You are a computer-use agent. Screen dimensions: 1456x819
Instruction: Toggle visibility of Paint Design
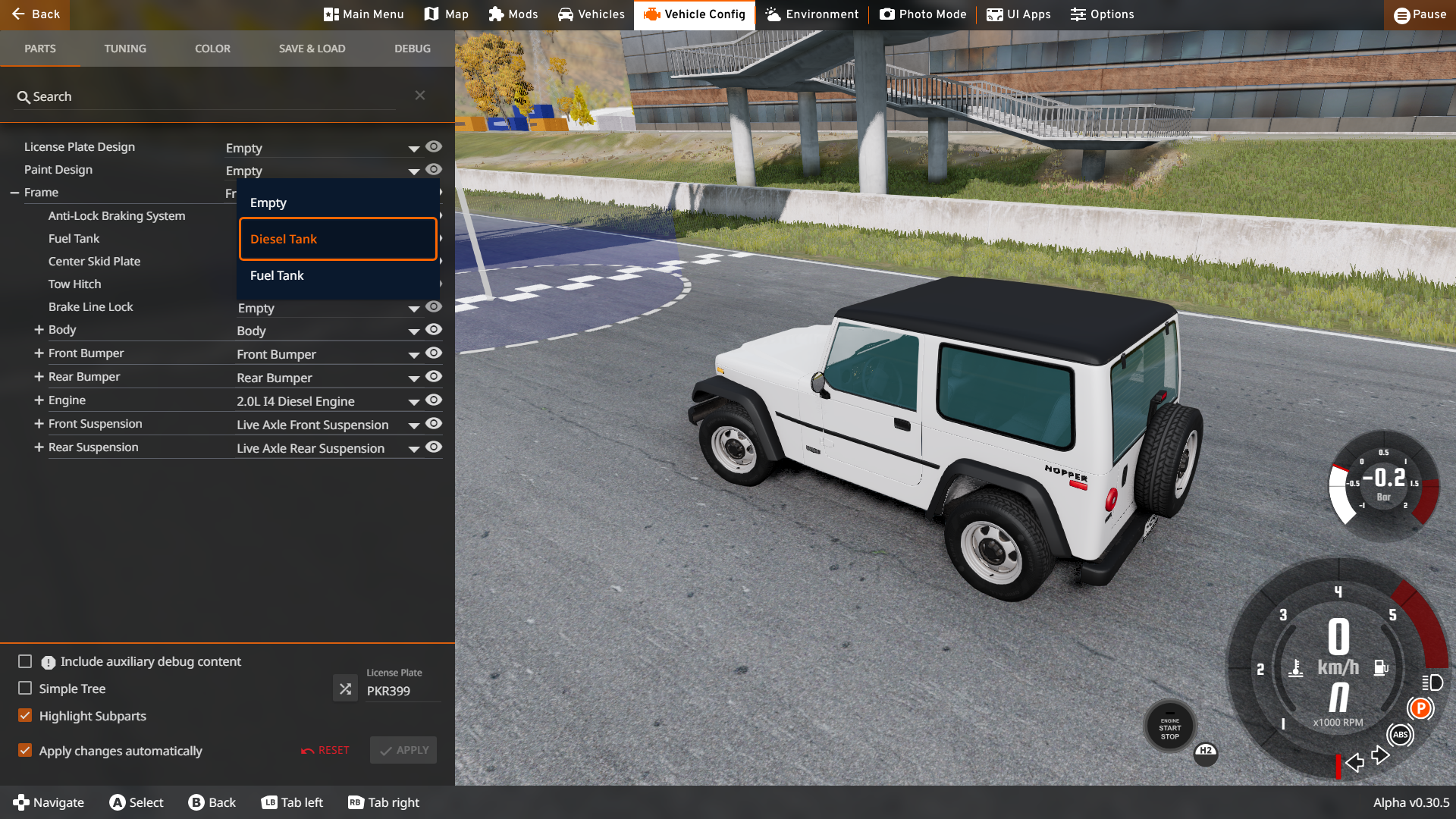[434, 170]
